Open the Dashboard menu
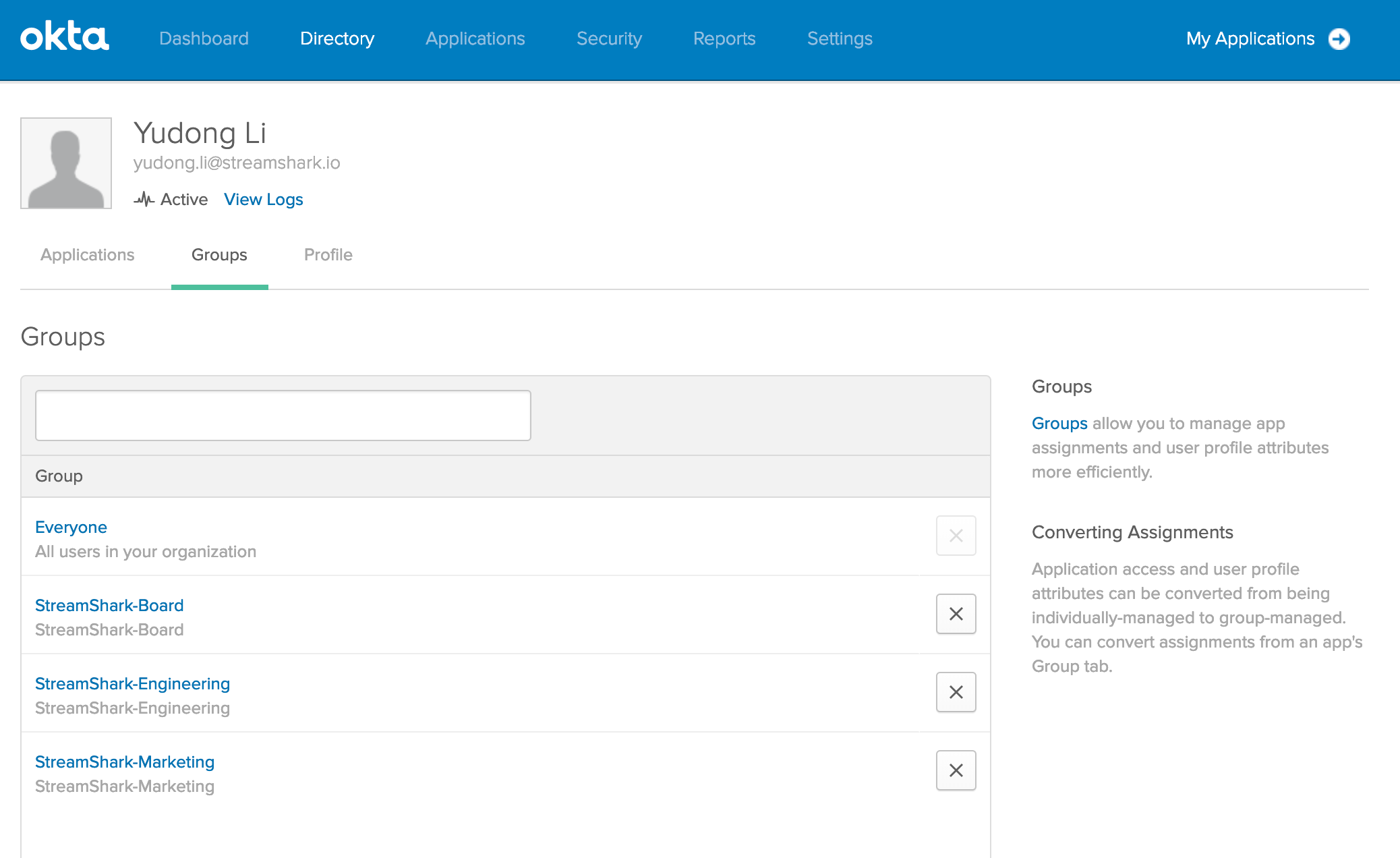The height and width of the screenshot is (858, 1400). point(204,38)
